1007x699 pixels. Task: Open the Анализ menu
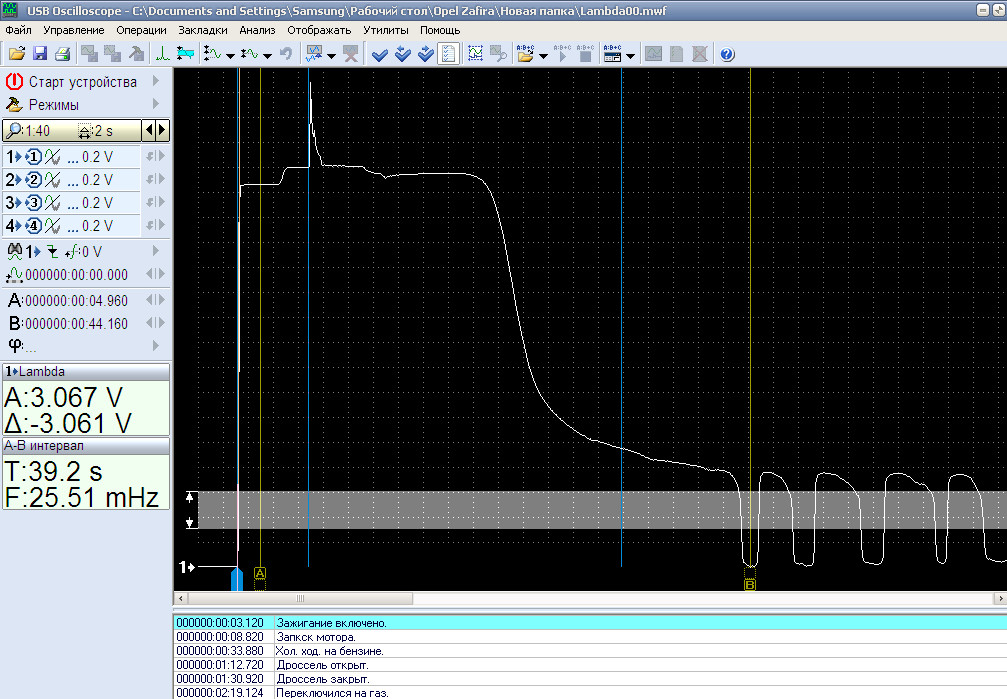[257, 30]
